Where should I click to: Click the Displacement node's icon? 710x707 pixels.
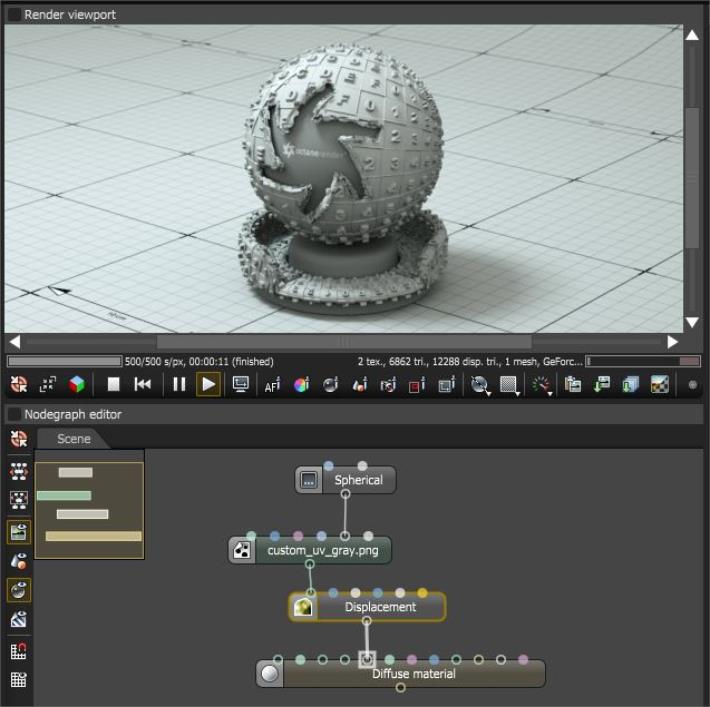pos(303,607)
